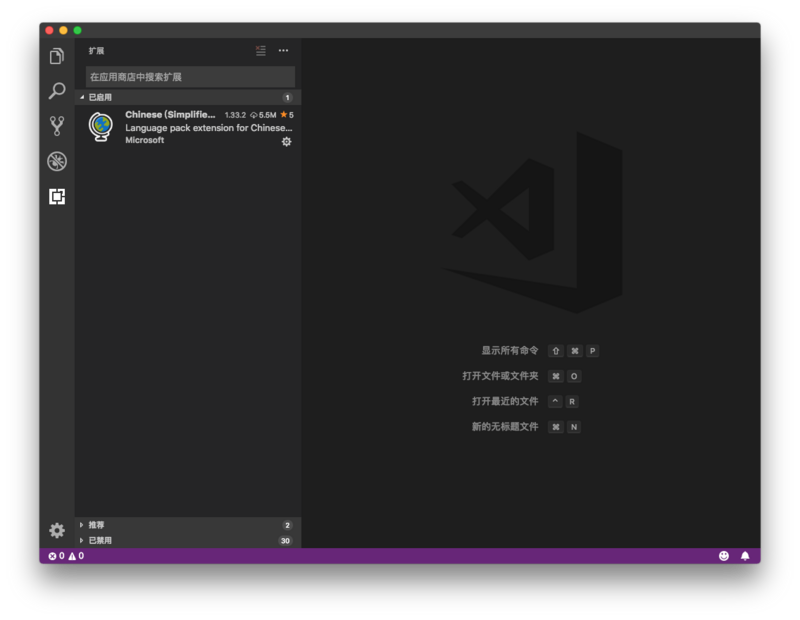Open the Debug view
Image resolution: width=800 pixels, height=620 pixels.
tap(57, 161)
